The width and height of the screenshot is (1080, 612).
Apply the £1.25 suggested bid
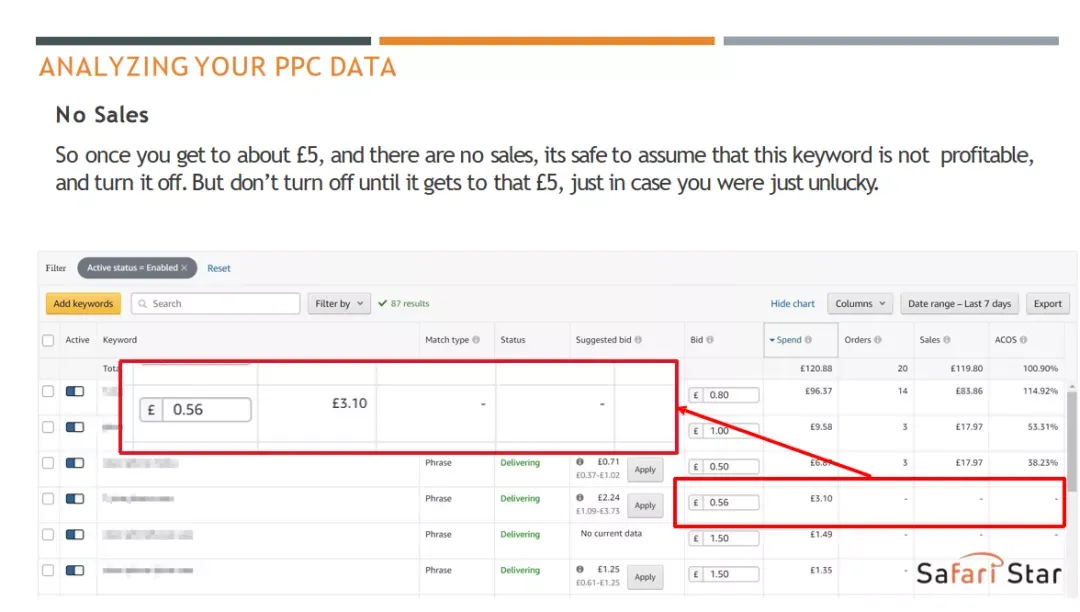coord(645,577)
